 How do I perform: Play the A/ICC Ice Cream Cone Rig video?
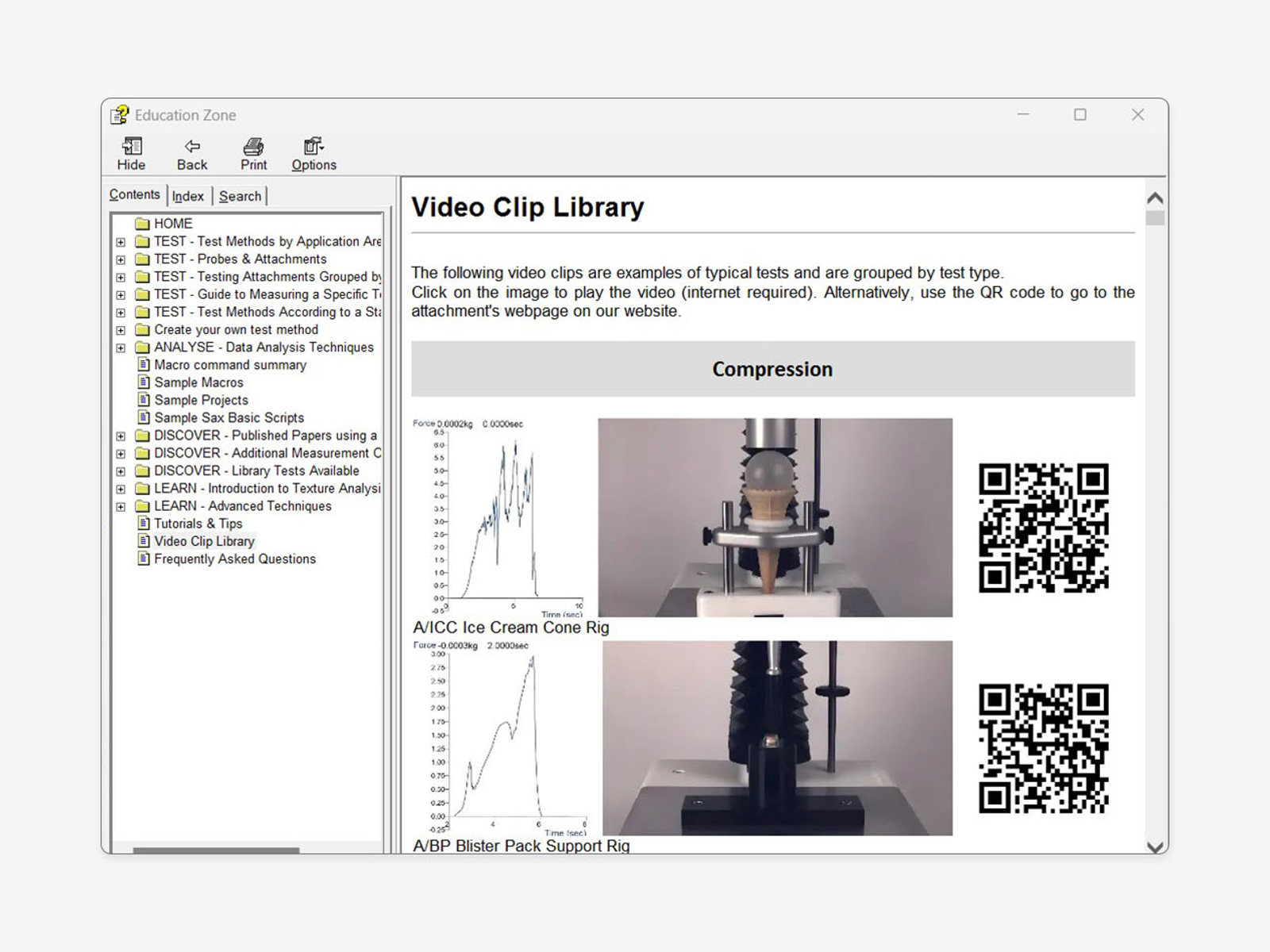pos(775,517)
